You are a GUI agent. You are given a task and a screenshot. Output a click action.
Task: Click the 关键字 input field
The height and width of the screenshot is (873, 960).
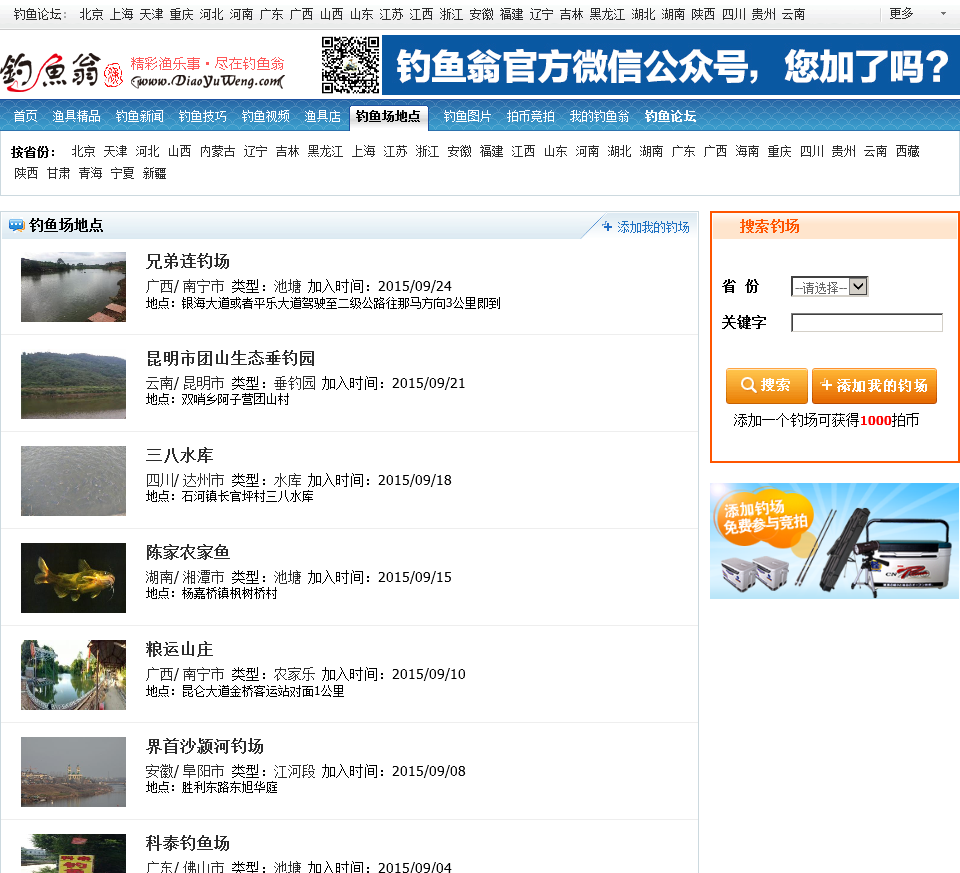867,323
